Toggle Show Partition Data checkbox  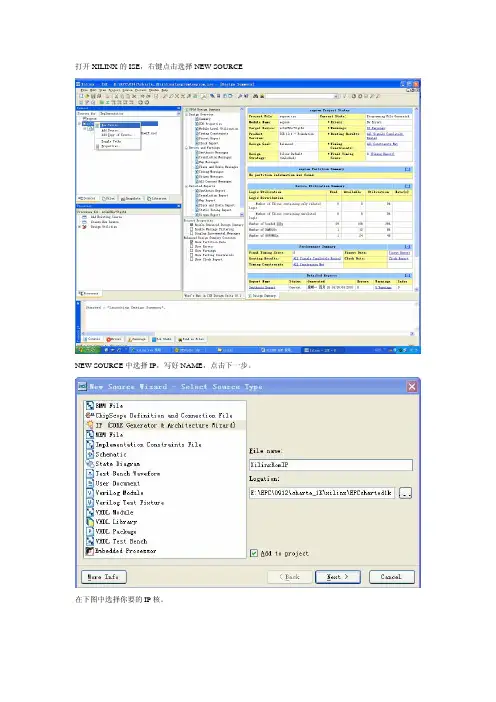point(192,242)
